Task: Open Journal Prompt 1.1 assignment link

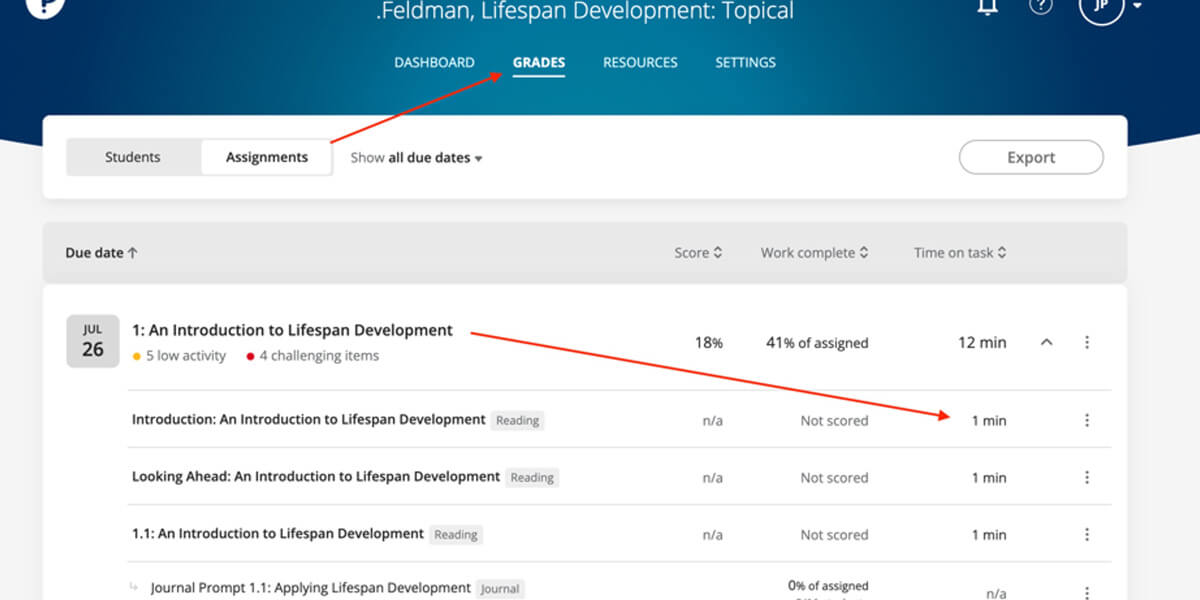Action: click(x=310, y=588)
